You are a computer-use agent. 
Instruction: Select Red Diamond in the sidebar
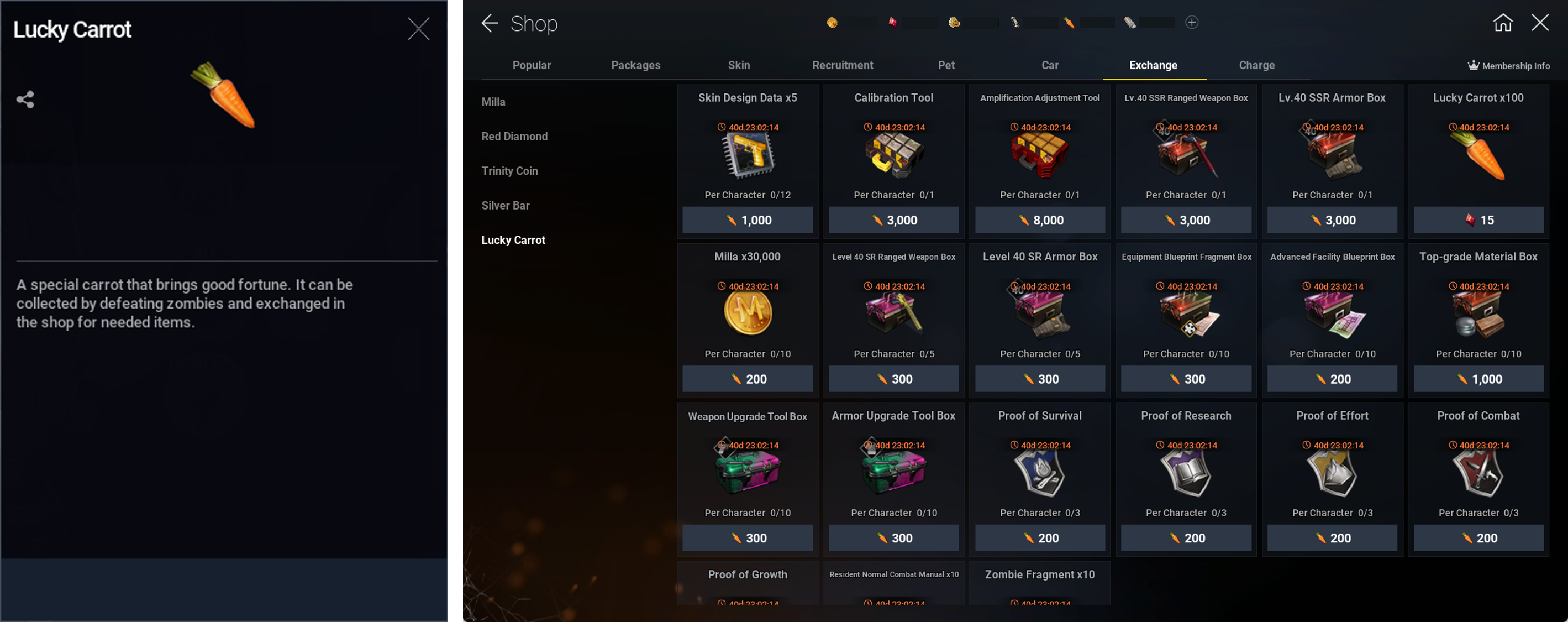[x=514, y=137]
